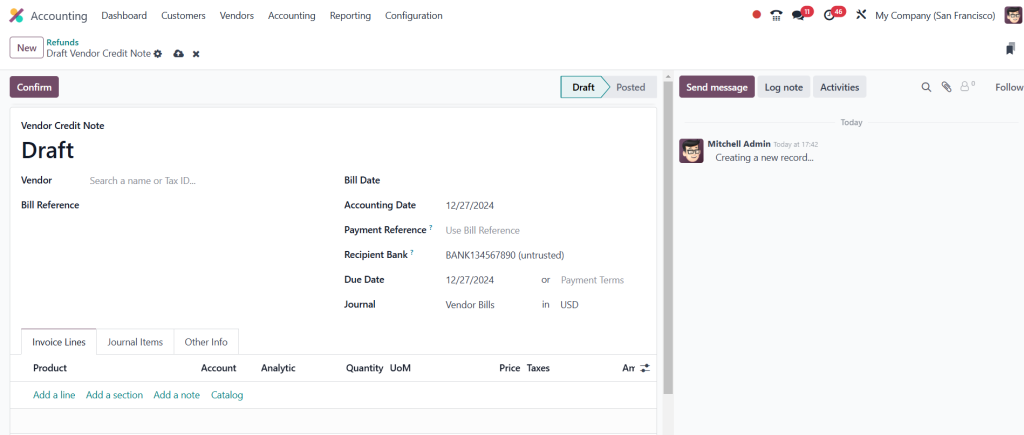Click the Confirm button

(34, 87)
